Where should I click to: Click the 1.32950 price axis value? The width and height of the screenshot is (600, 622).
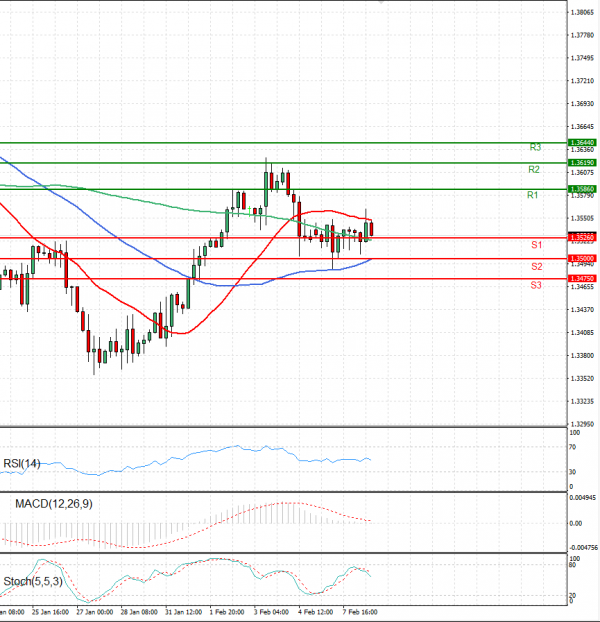coord(582,424)
